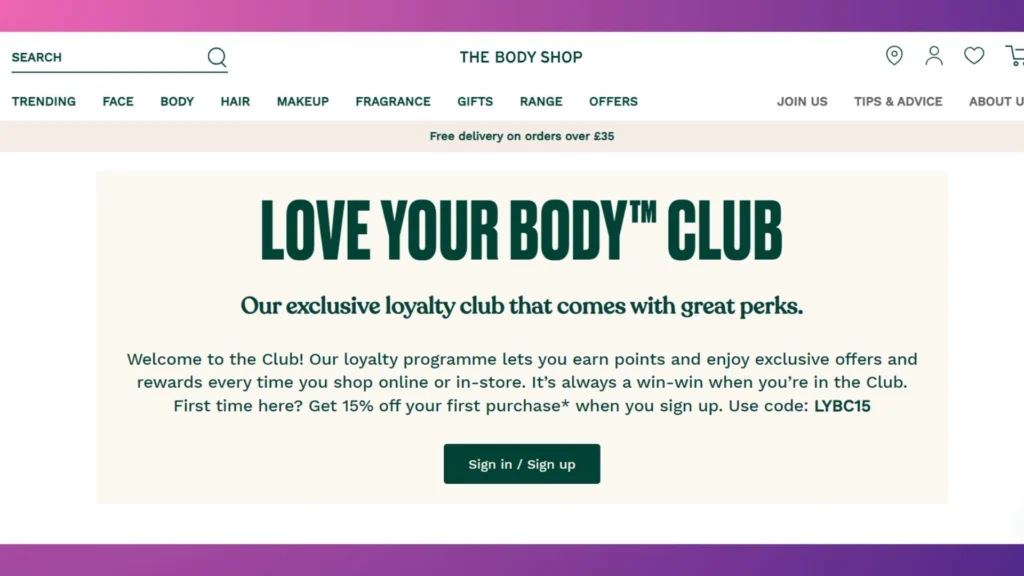Open your account via the person icon

point(934,56)
